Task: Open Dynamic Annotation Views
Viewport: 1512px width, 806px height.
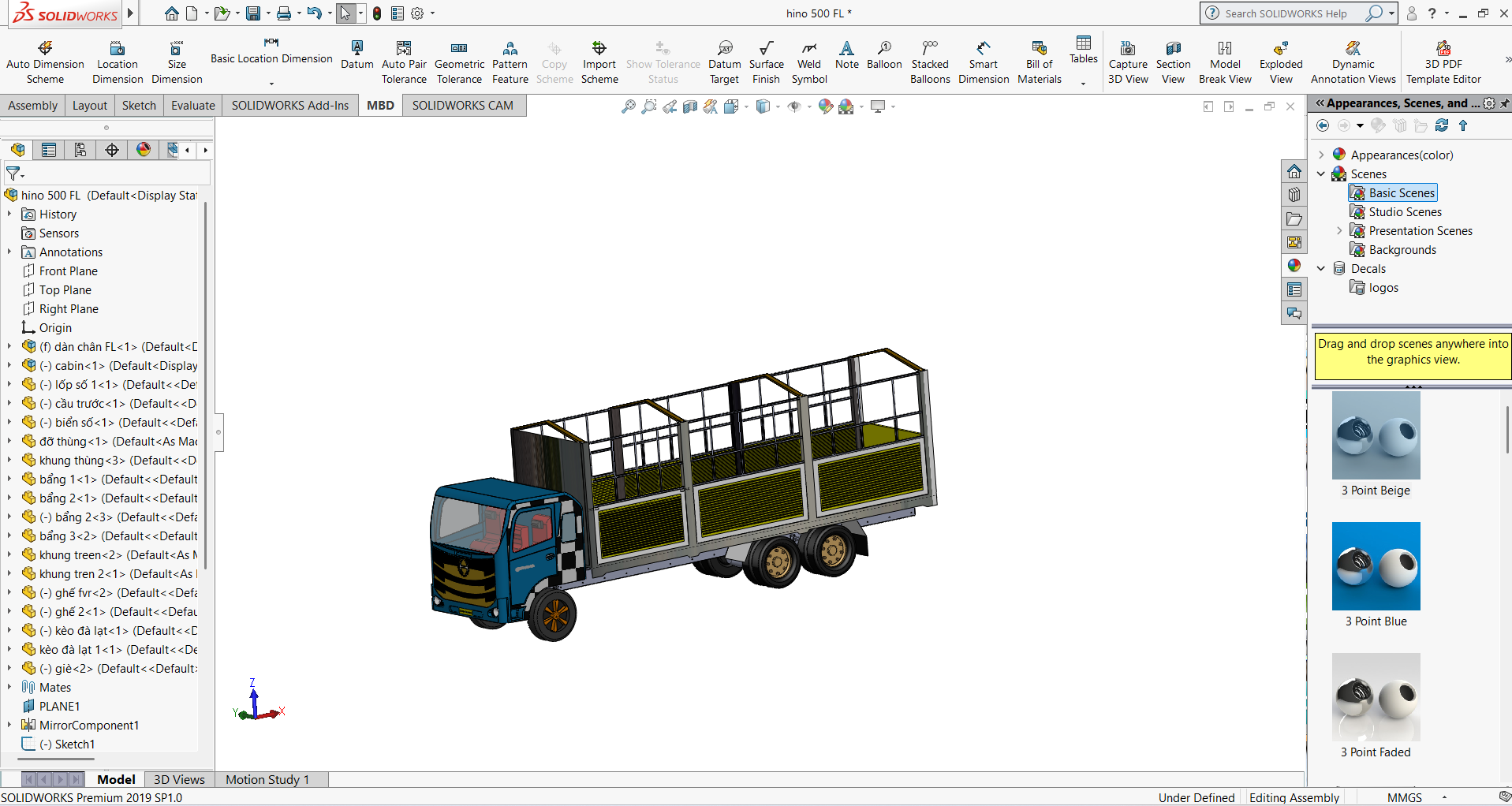Action: (x=1353, y=62)
